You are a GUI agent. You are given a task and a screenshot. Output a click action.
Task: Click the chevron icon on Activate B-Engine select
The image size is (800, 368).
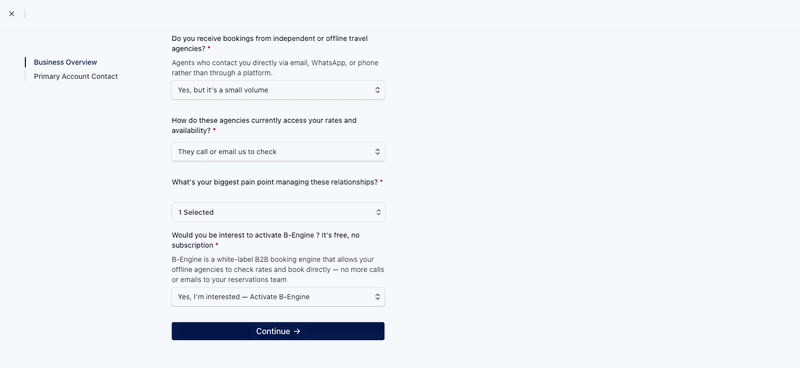[x=377, y=297]
